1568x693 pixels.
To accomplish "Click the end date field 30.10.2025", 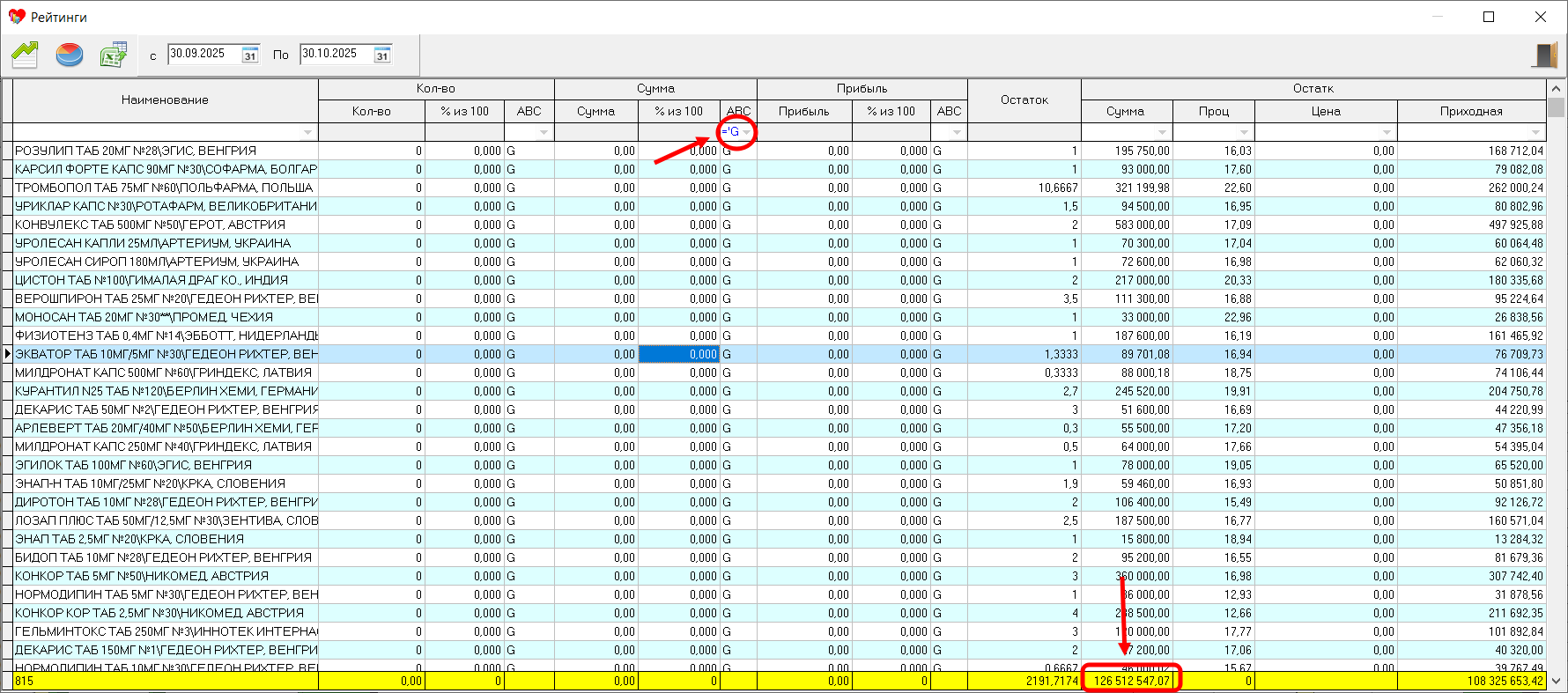I will tap(336, 54).
